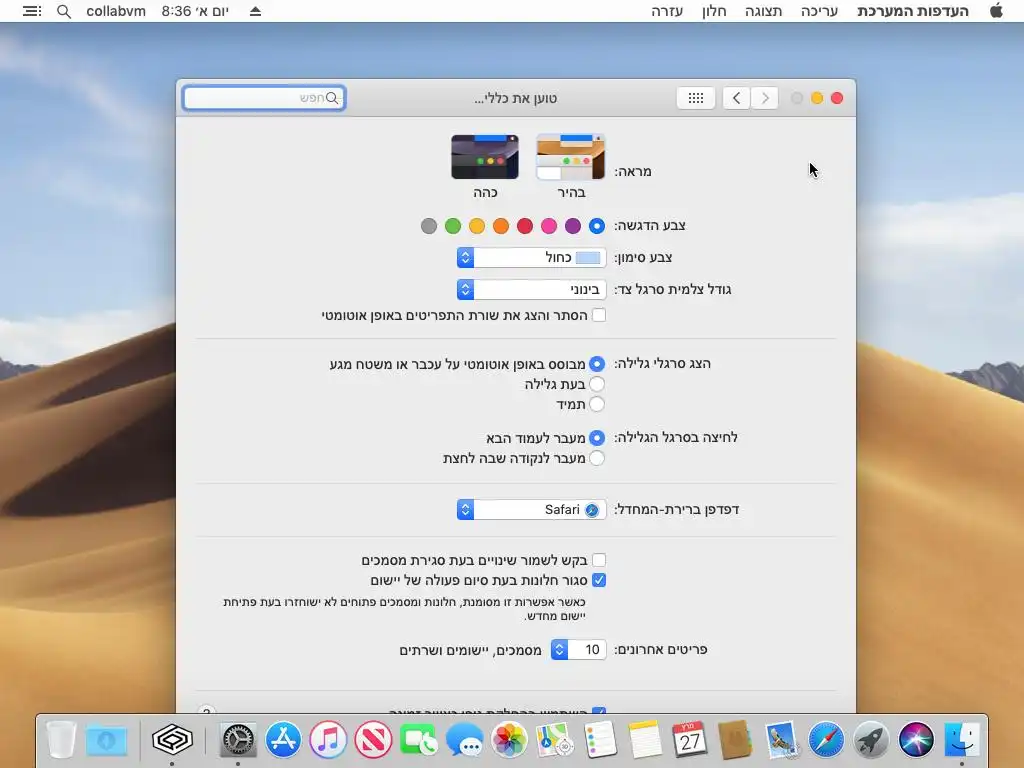This screenshot has width=1024, height=768.
Task: Go forward with the right chevron
Action: [765, 98]
